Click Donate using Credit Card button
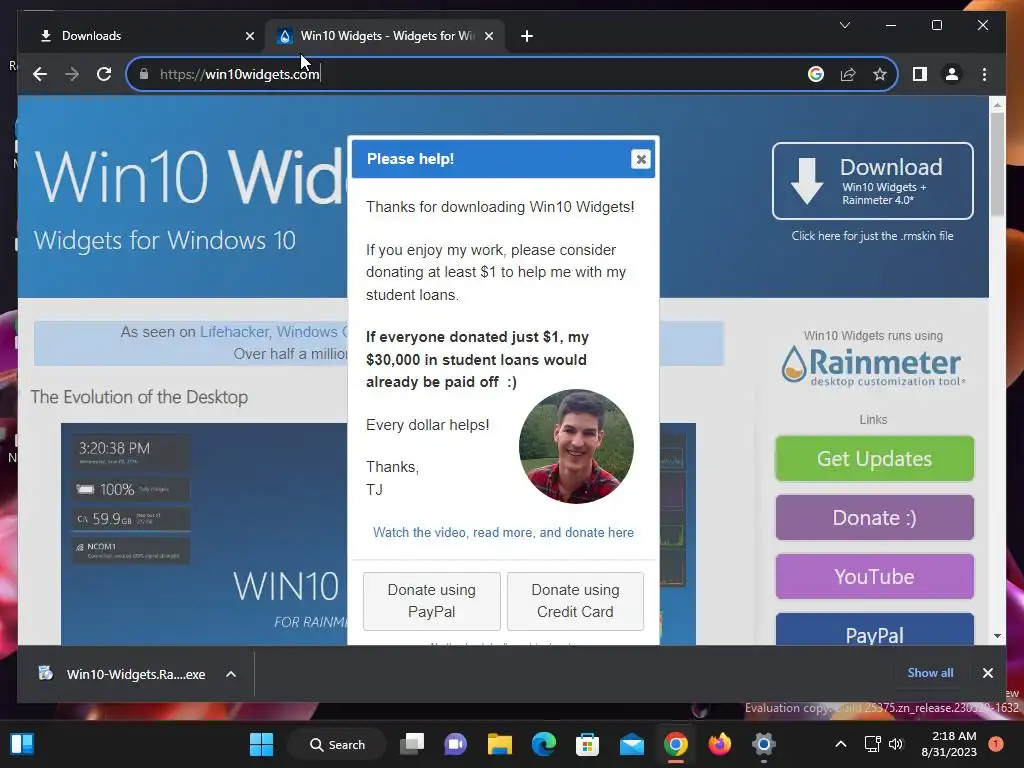 pos(575,601)
